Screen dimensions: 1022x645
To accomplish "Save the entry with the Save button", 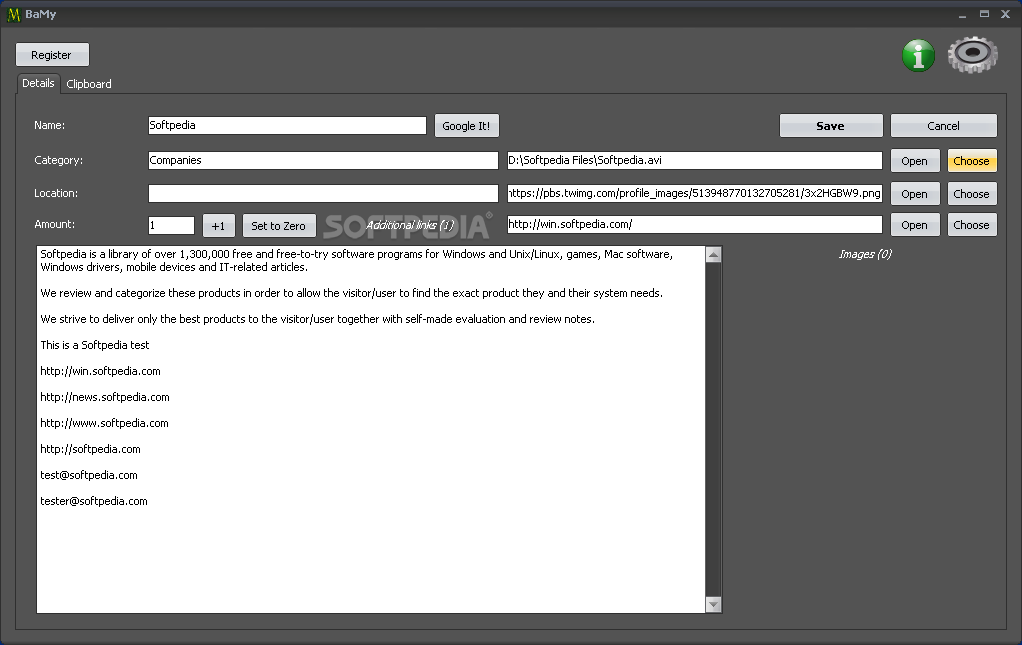I will point(830,126).
